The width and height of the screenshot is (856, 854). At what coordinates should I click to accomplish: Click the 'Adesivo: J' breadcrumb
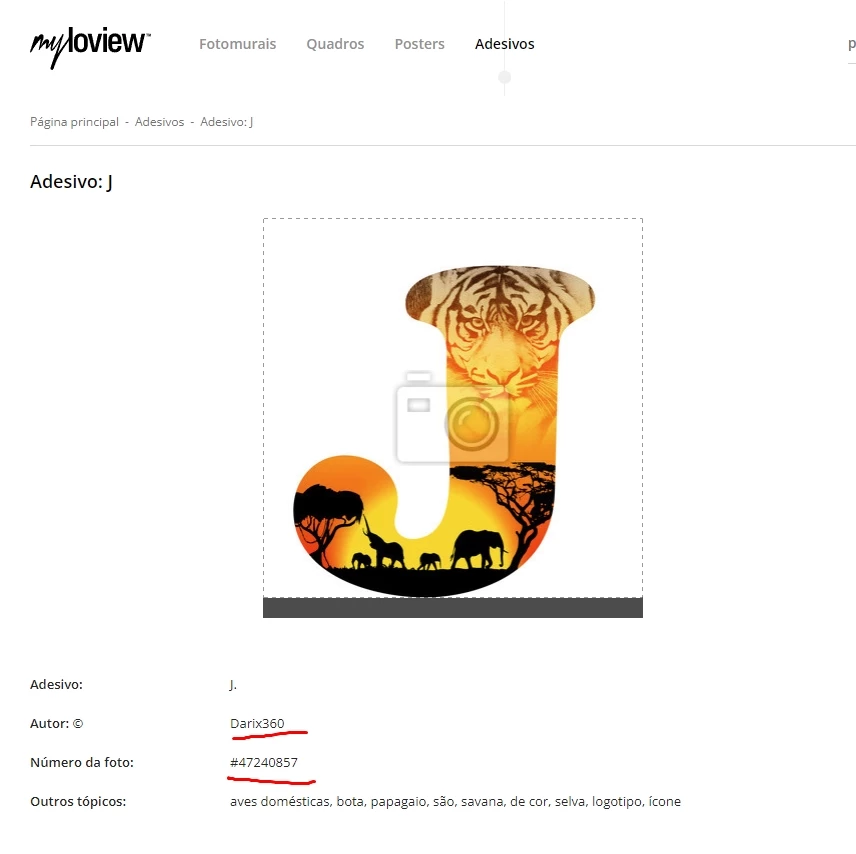227,122
